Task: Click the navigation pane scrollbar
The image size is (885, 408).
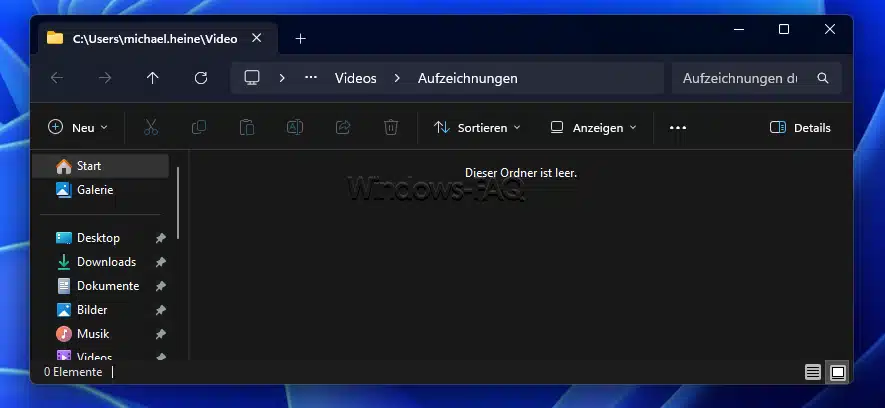Action: [178, 202]
